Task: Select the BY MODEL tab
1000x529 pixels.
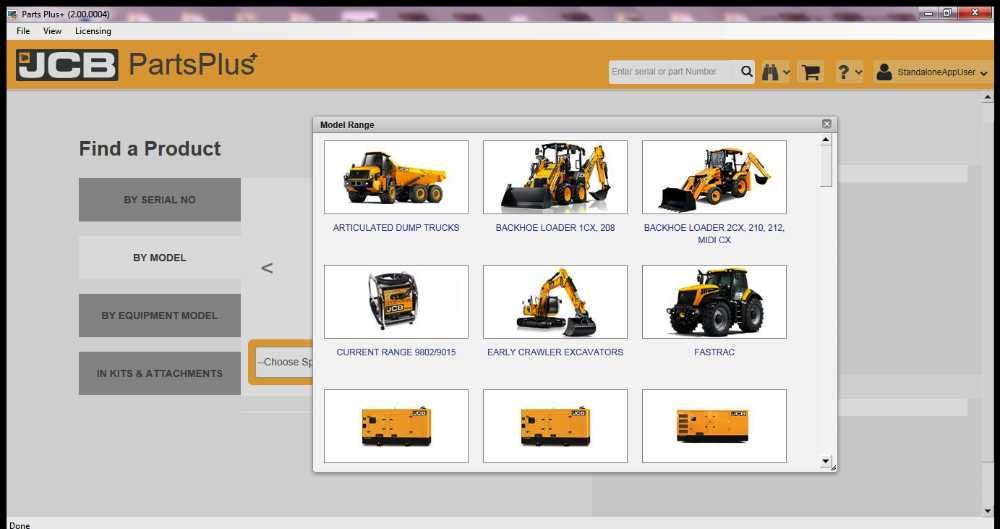Action: 159,258
